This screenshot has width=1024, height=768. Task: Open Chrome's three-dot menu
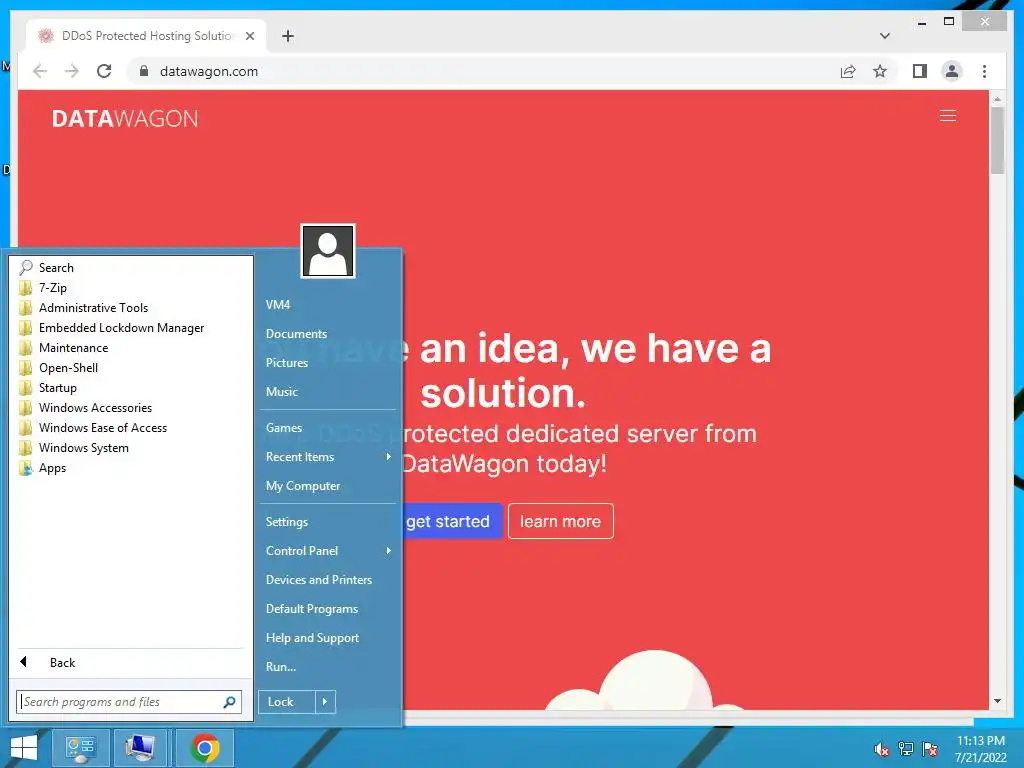(984, 71)
